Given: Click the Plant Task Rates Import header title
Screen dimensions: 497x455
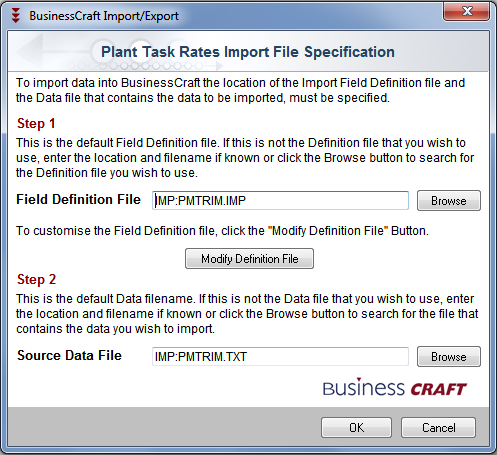Looking at the screenshot, I should tap(248, 52).
